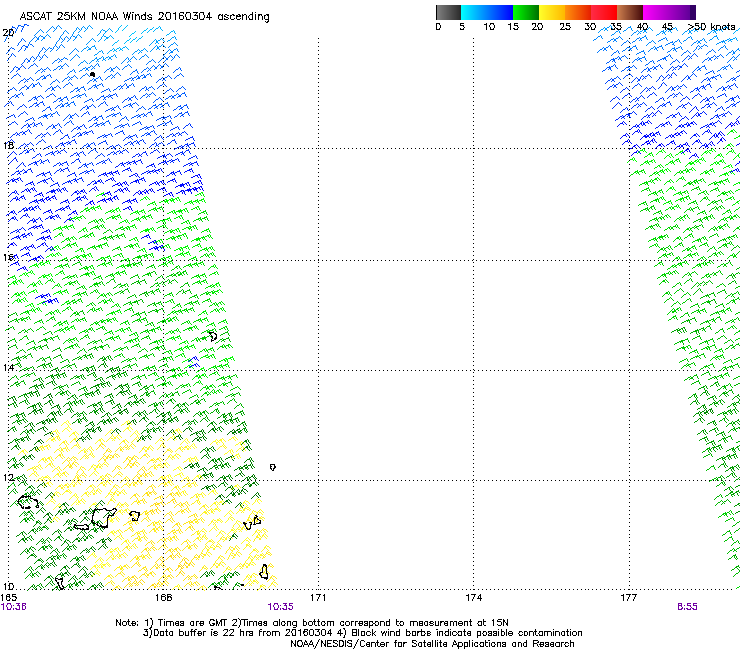Click the yellow 20-25 knots color segment
740x650 pixels.
[552, 12]
